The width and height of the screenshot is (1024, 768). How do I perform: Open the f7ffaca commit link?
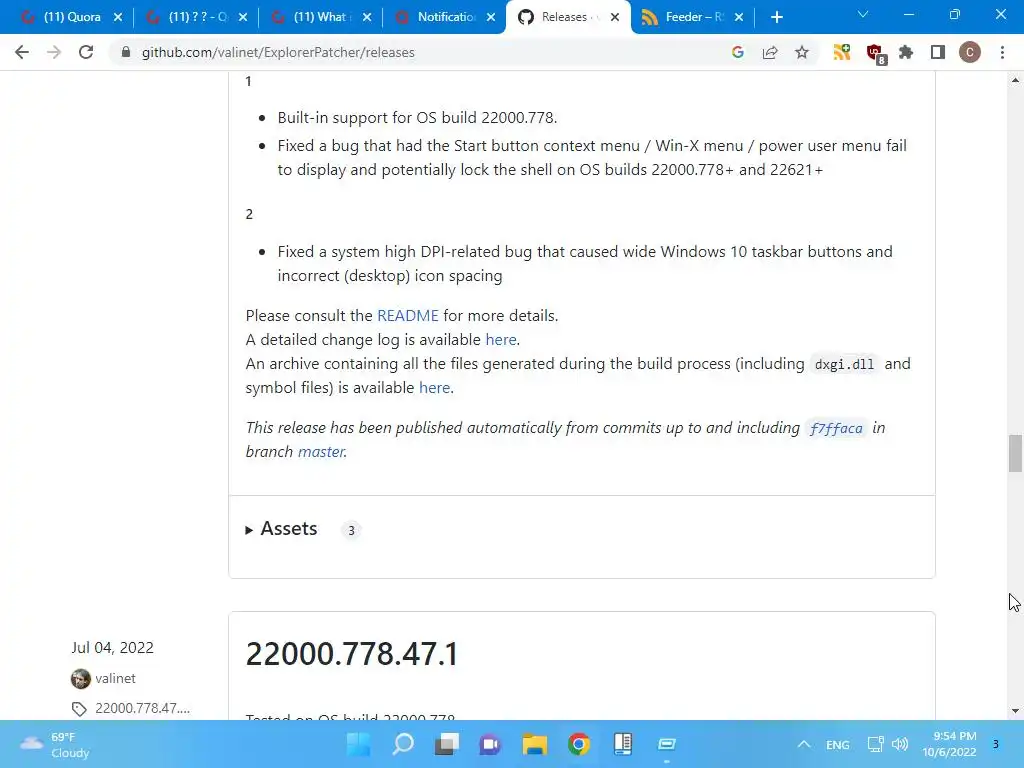[x=836, y=428]
